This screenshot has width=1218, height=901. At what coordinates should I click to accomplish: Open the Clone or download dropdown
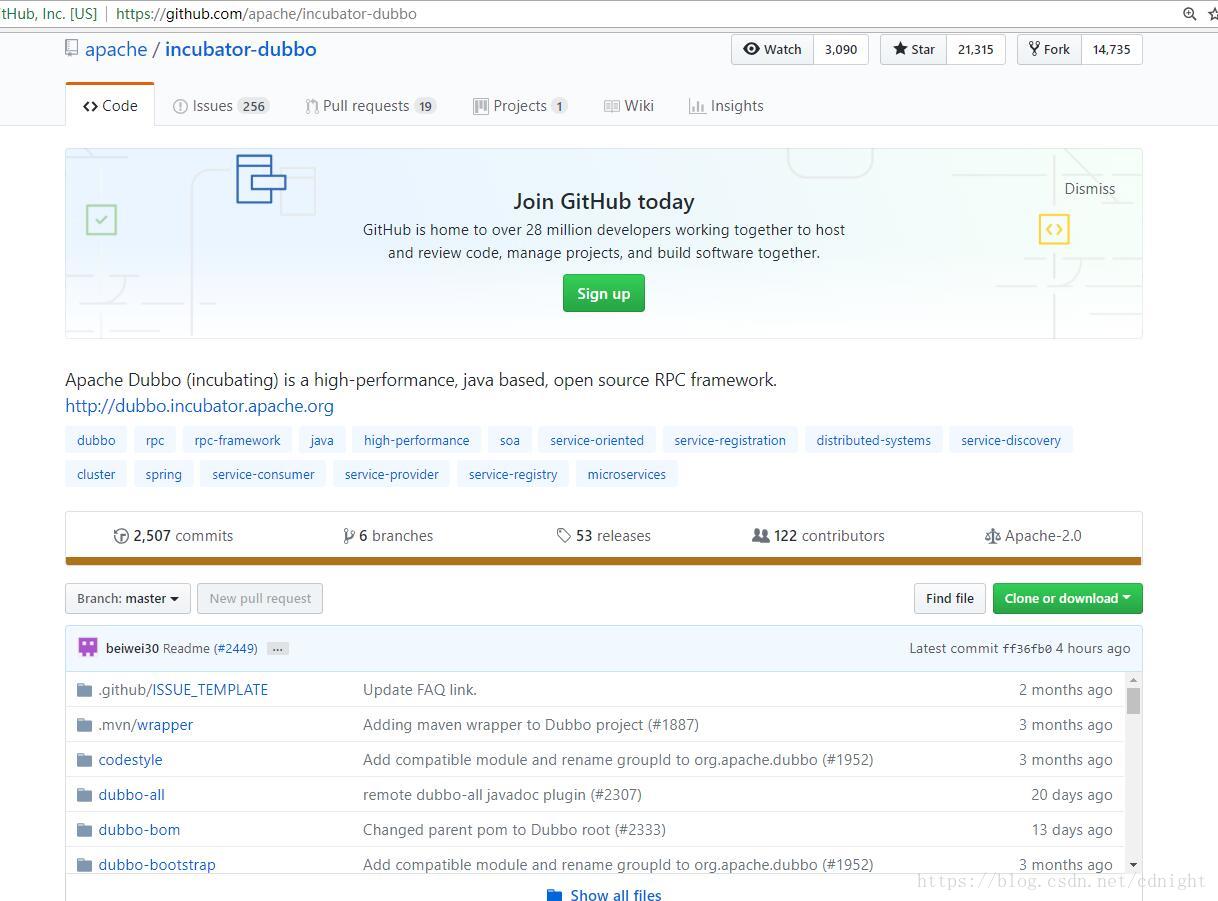pyautogui.click(x=1067, y=598)
